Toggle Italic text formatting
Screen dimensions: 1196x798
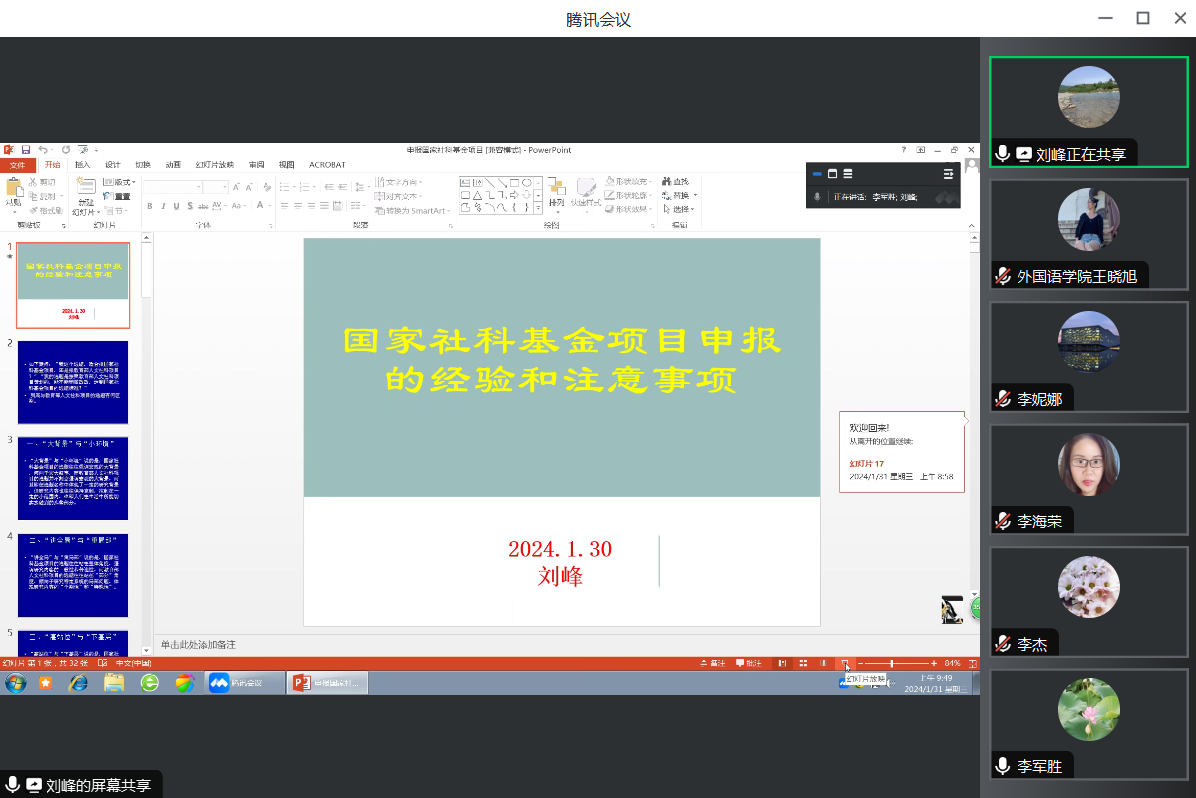pos(162,206)
